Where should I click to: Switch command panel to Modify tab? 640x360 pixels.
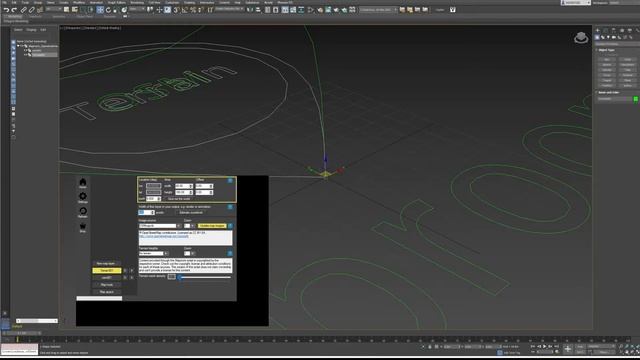point(605,31)
